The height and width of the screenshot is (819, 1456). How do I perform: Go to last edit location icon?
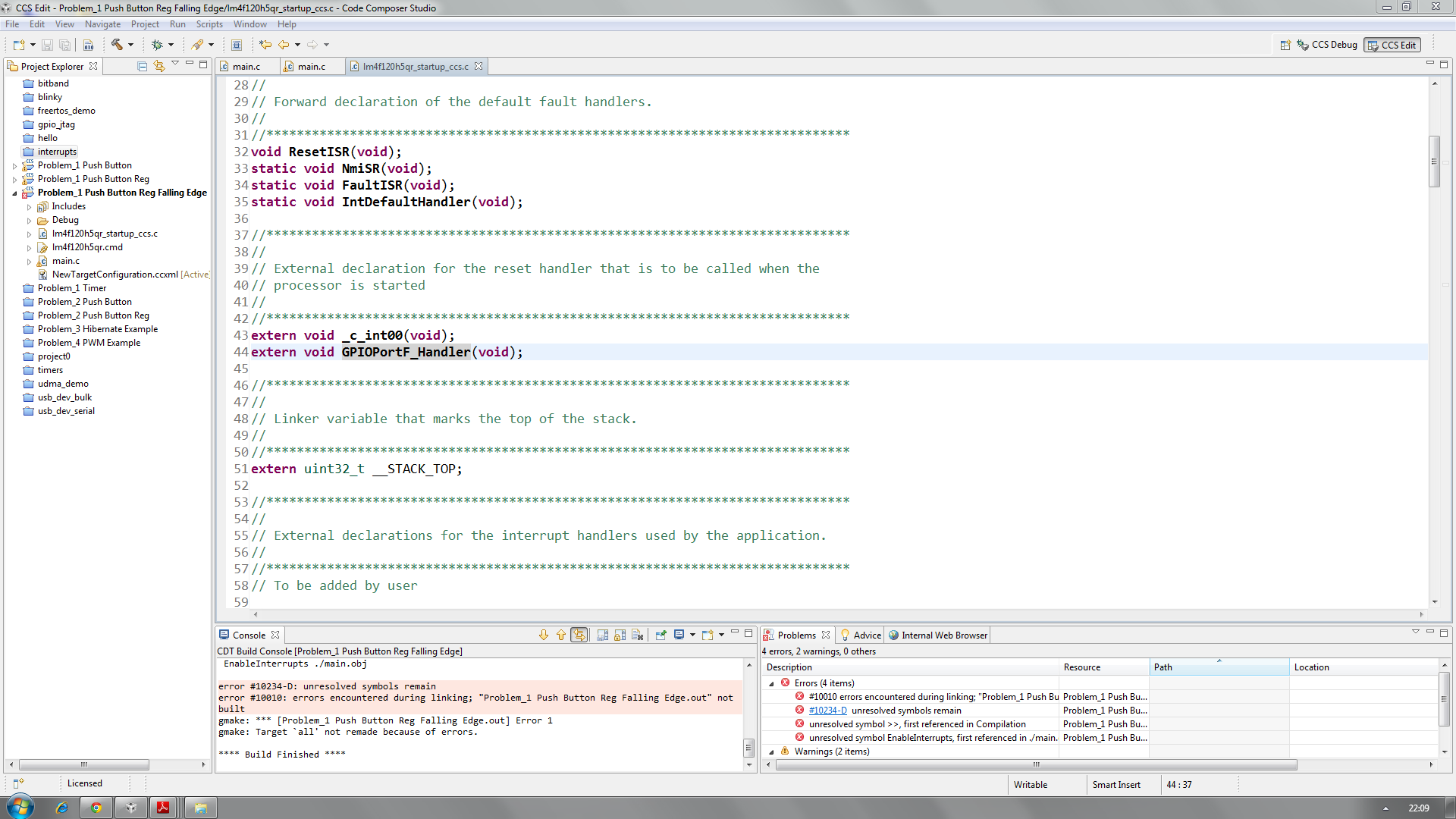pos(265,45)
